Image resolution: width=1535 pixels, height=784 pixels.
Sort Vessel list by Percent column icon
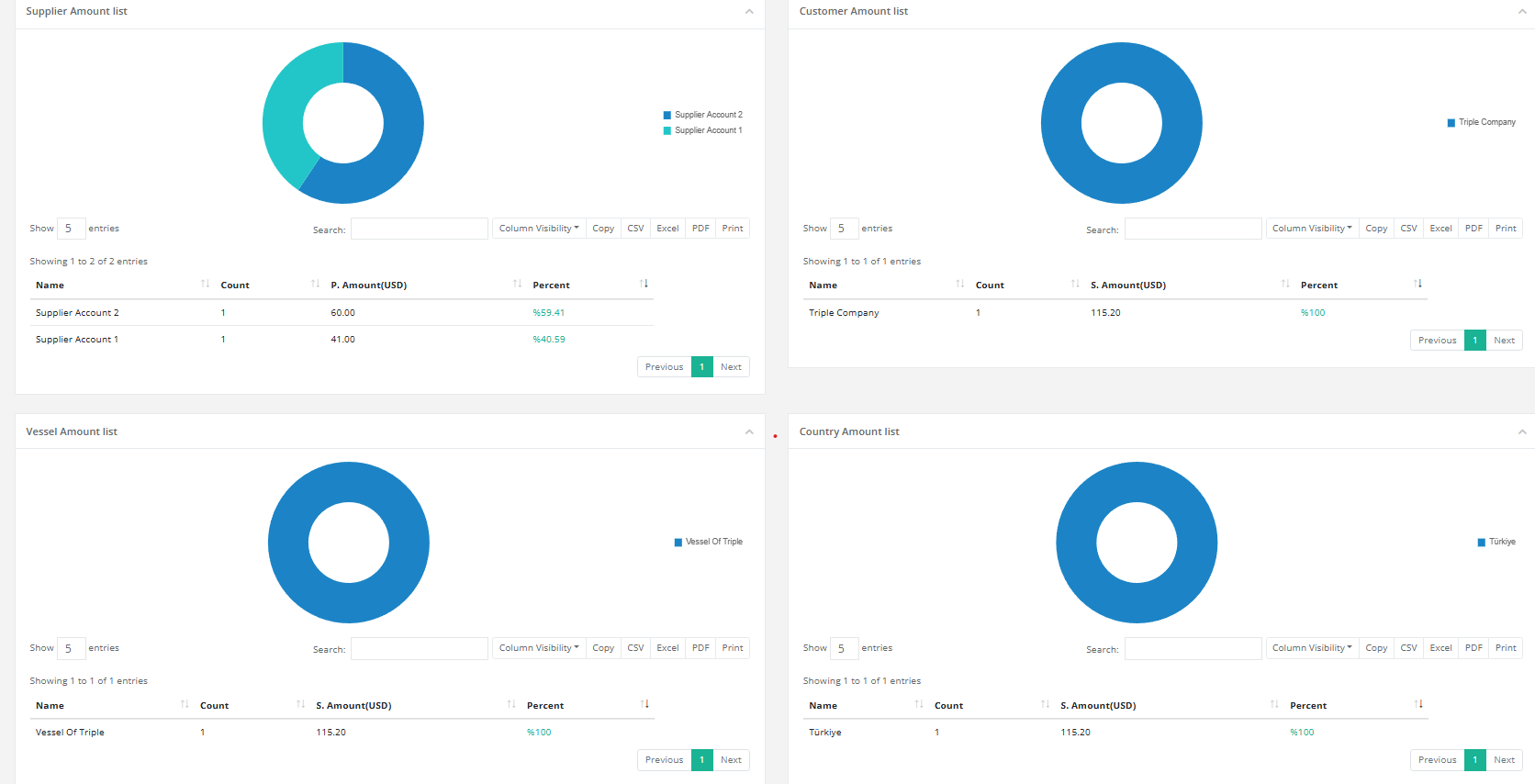(644, 704)
